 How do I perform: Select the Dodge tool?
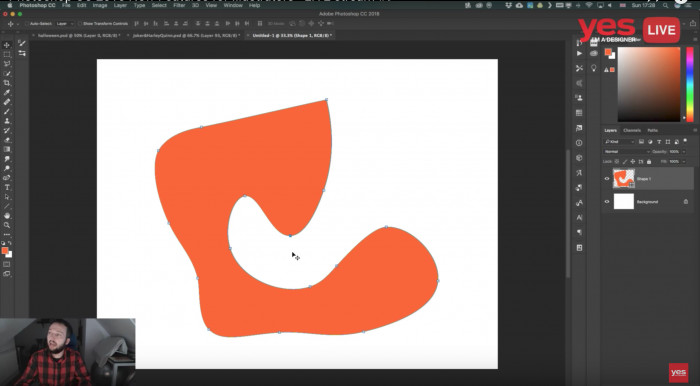coord(7,168)
